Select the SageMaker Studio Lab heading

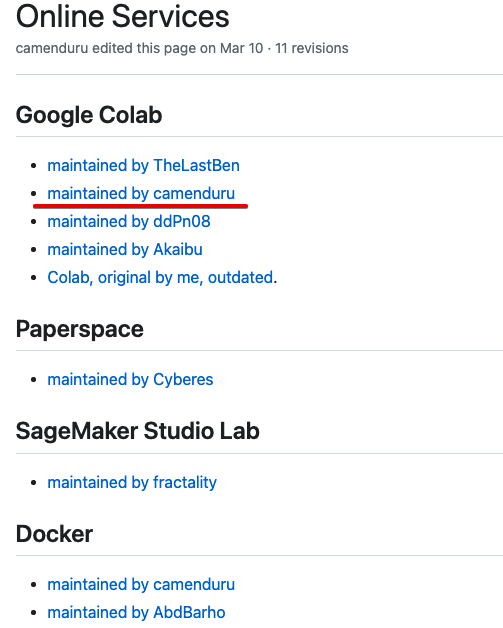[138, 431]
